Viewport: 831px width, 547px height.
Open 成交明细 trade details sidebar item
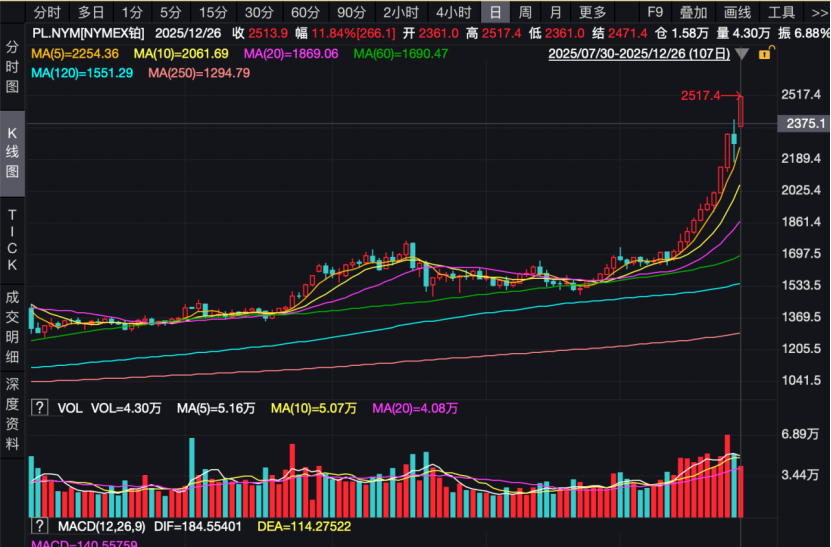click(12, 327)
